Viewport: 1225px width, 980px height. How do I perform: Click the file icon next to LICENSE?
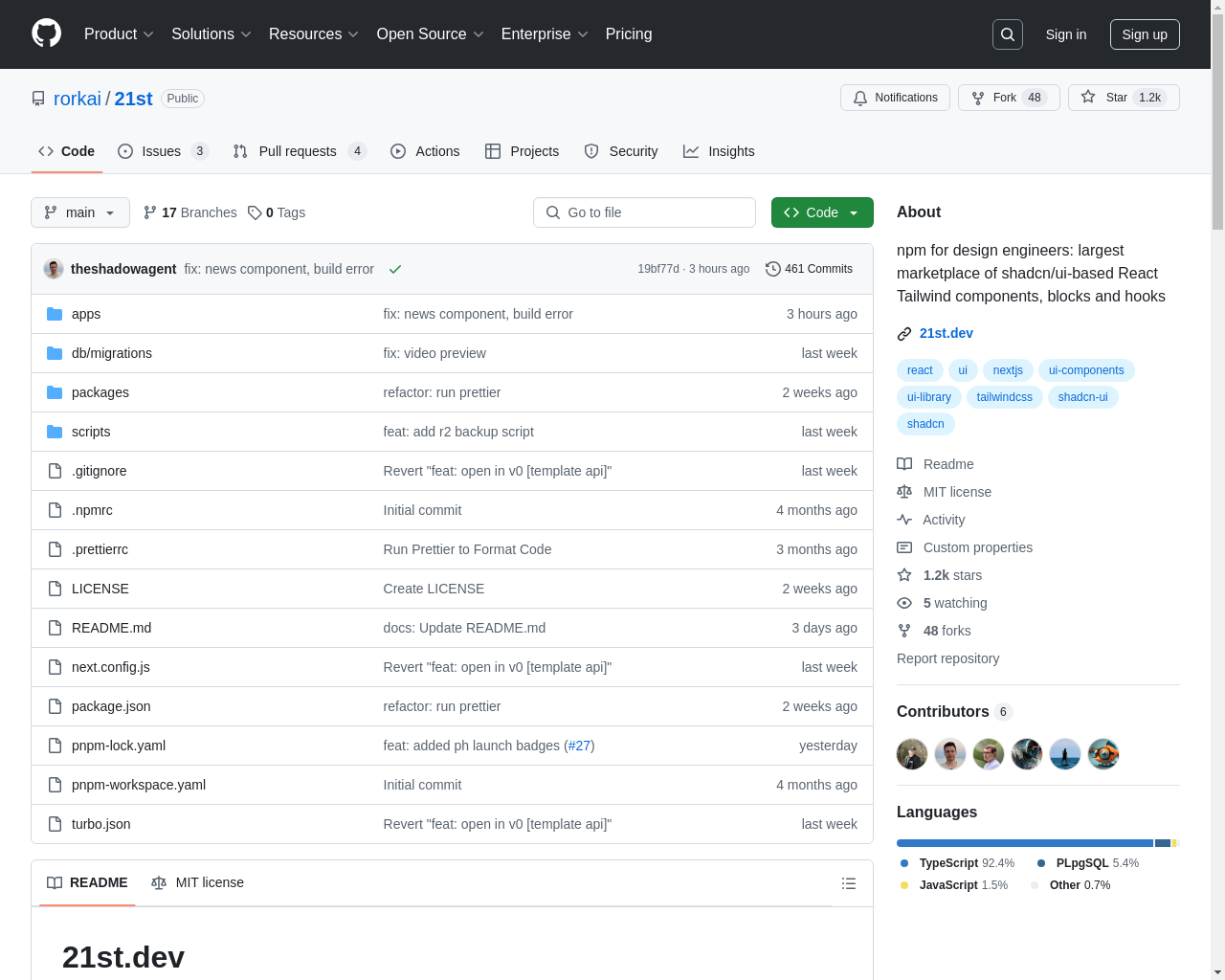[x=55, y=589]
